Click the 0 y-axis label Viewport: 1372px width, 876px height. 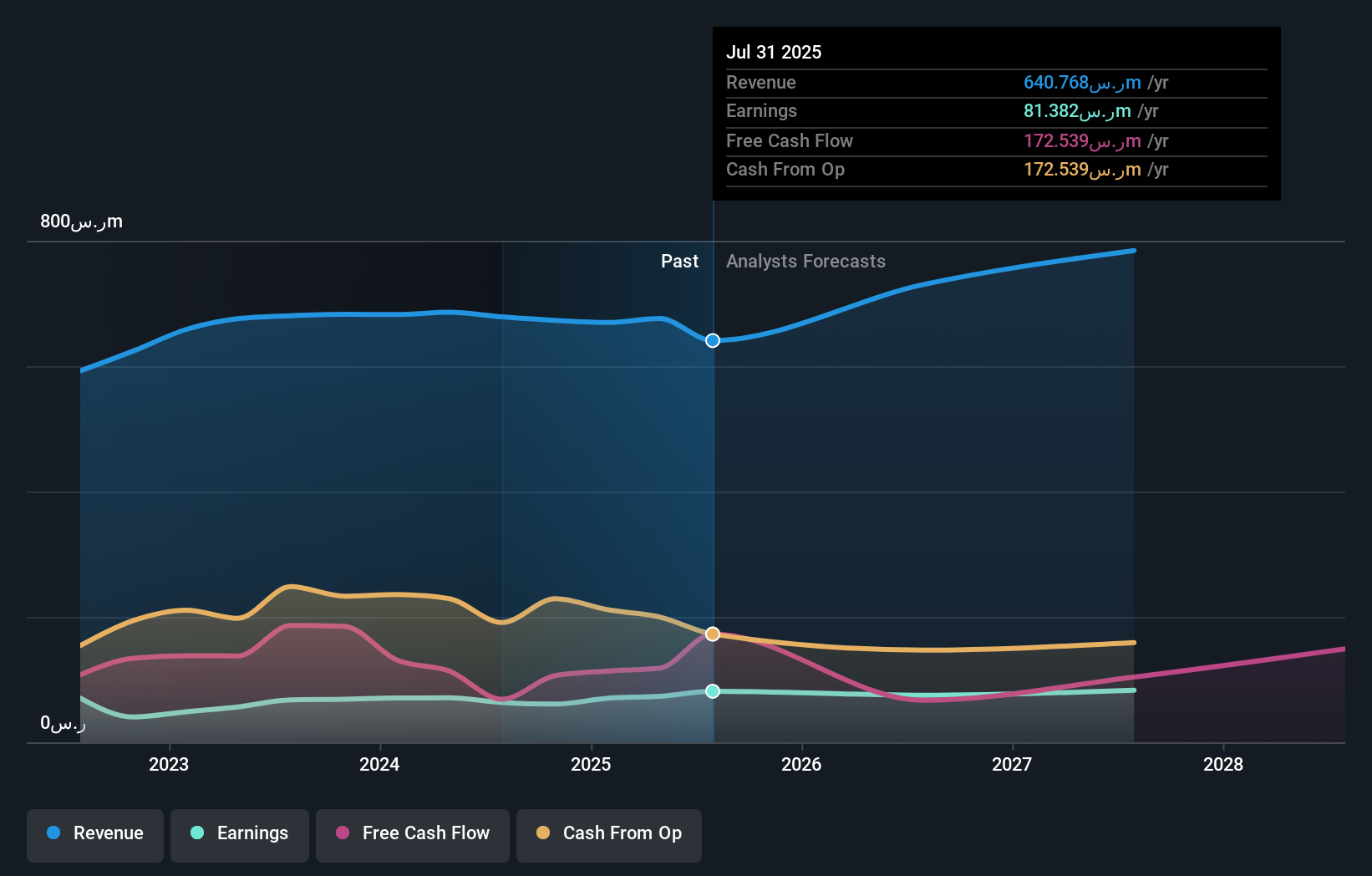pyautogui.click(x=63, y=723)
